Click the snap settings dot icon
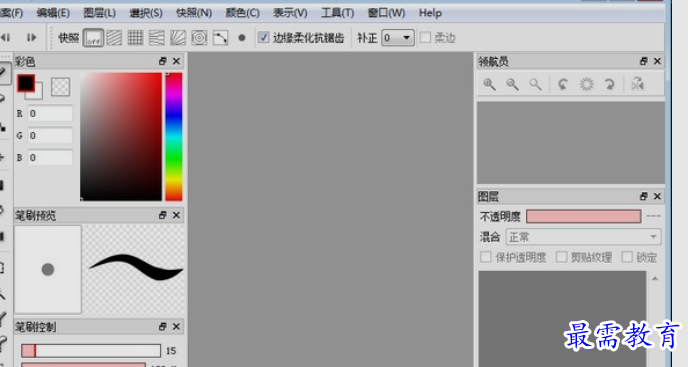 [x=241, y=38]
